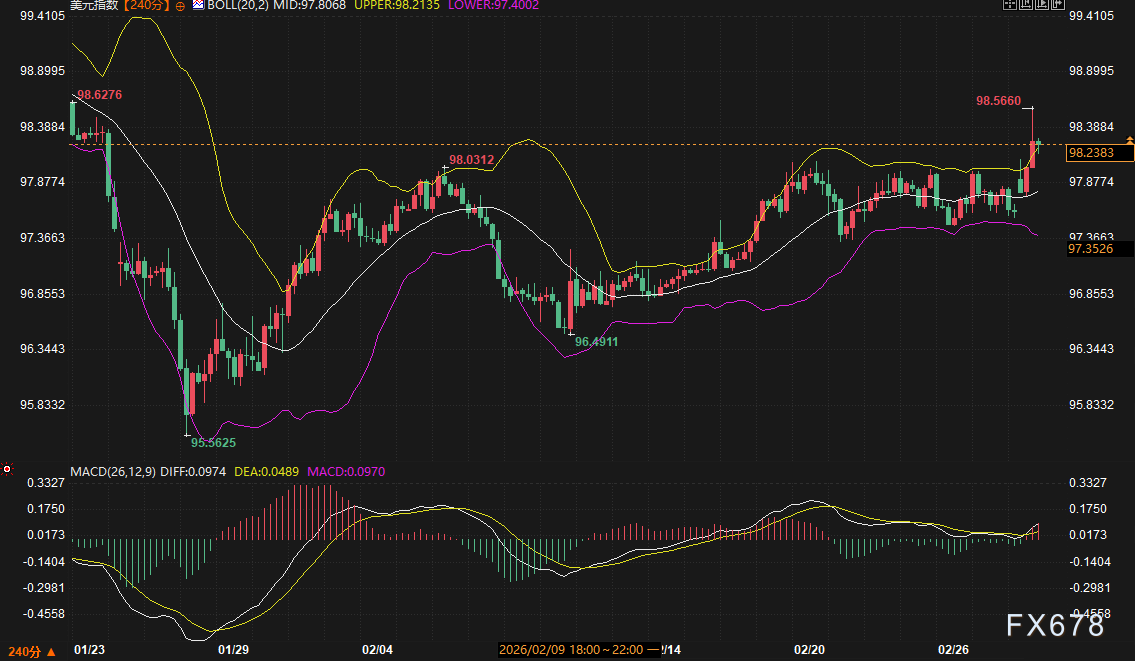
Task: Click the export arrow icon at top right
Action: [1057, 5]
